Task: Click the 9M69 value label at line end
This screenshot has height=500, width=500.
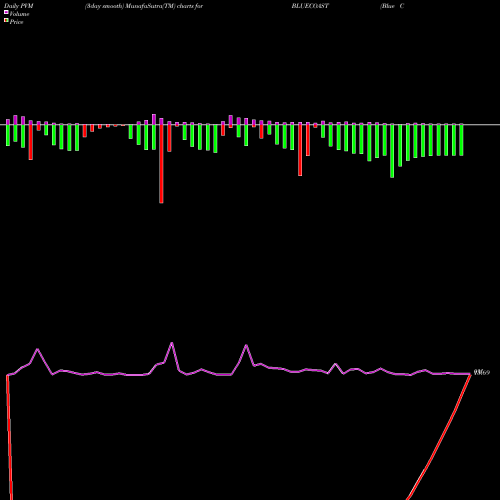Action: tap(482, 372)
